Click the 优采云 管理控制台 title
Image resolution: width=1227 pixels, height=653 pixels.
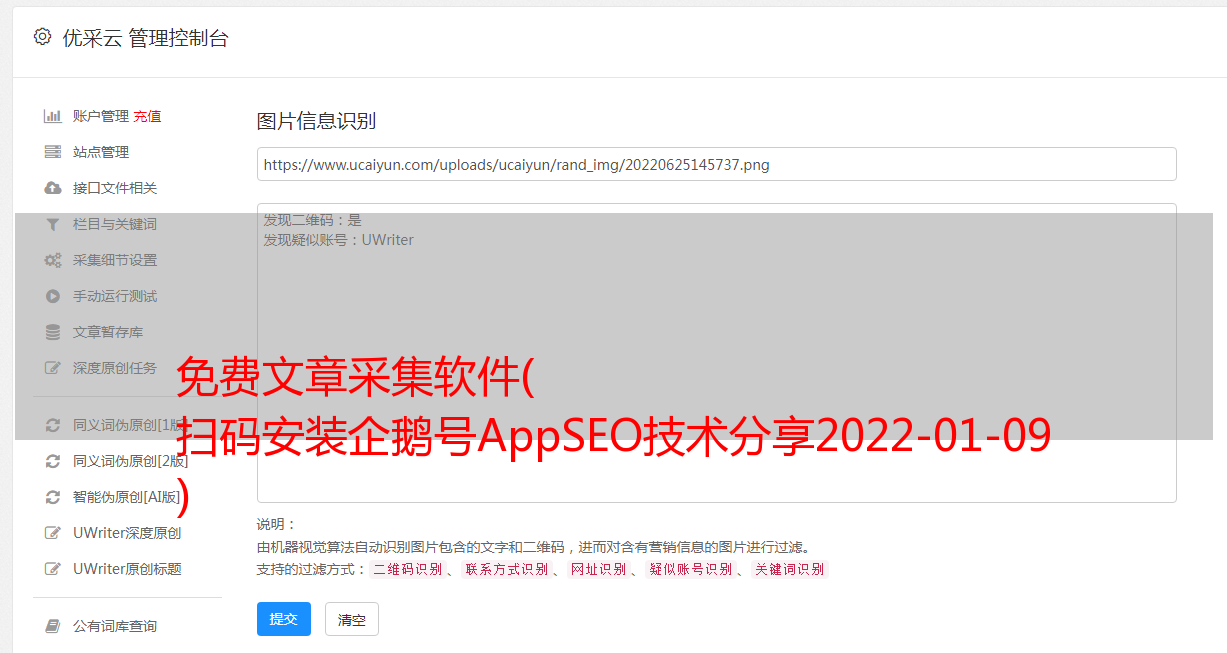[145, 38]
